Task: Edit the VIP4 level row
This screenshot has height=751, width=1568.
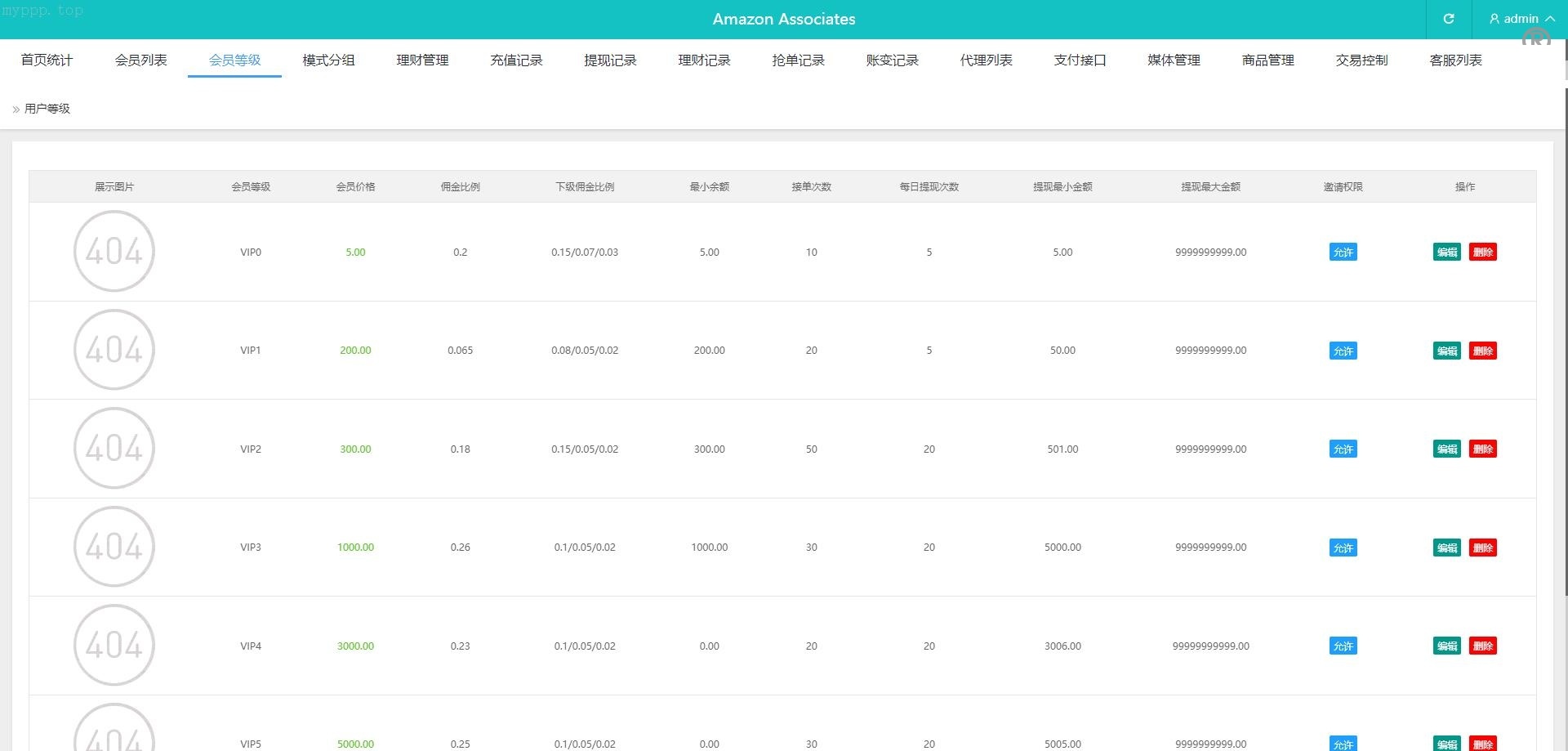Action: tap(1446, 646)
